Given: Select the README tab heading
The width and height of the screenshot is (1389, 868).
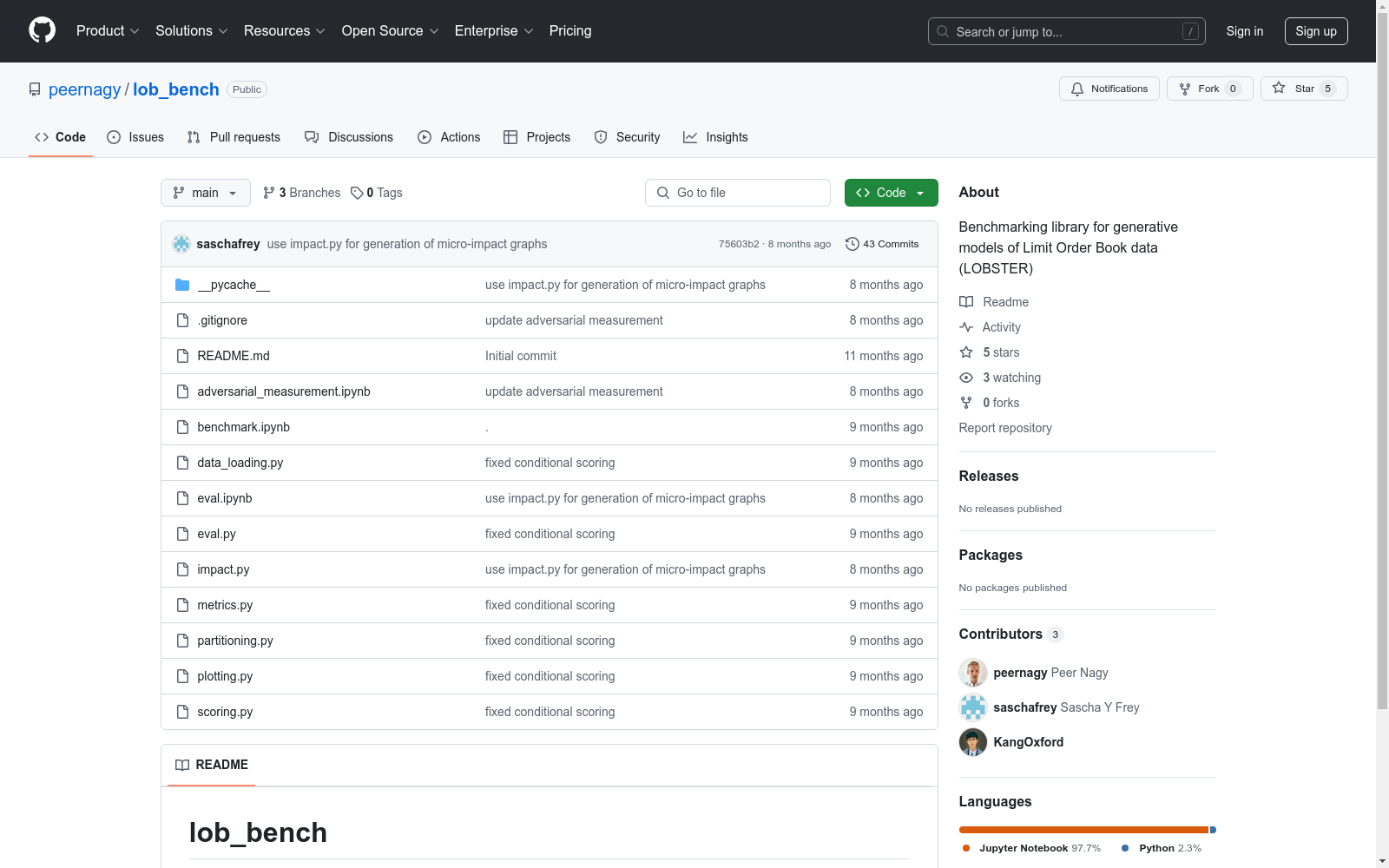Looking at the screenshot, I should click(212, 765).
